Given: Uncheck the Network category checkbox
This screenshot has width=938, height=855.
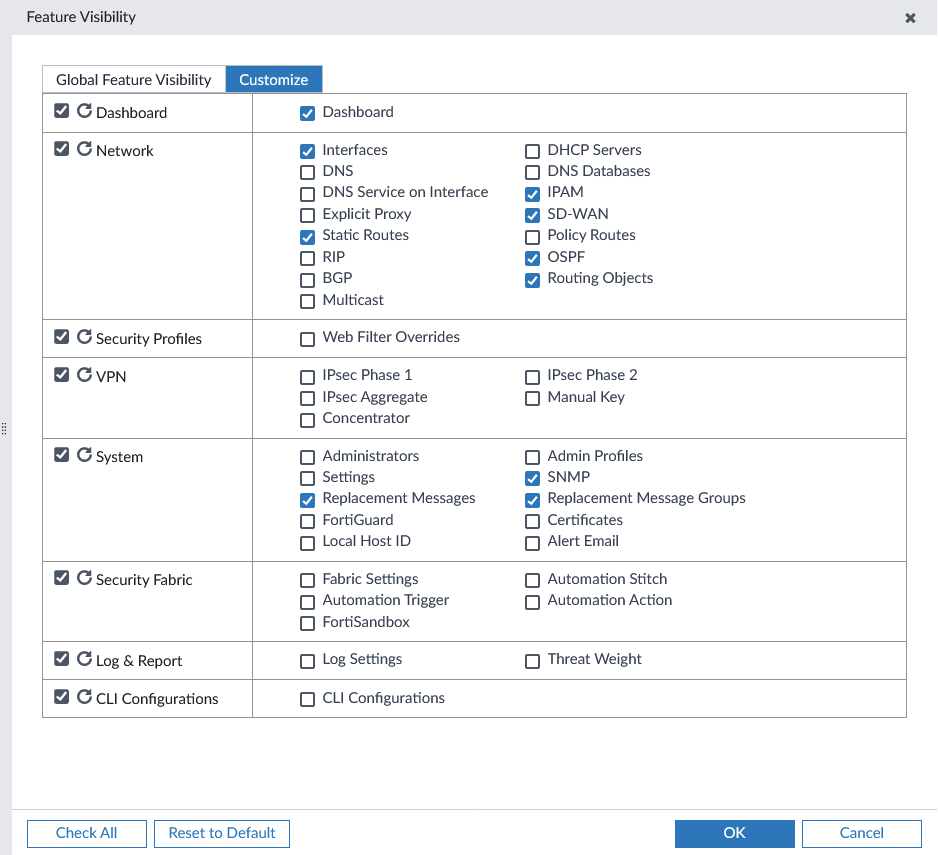Looking at the screenshot, I should 62,149.
